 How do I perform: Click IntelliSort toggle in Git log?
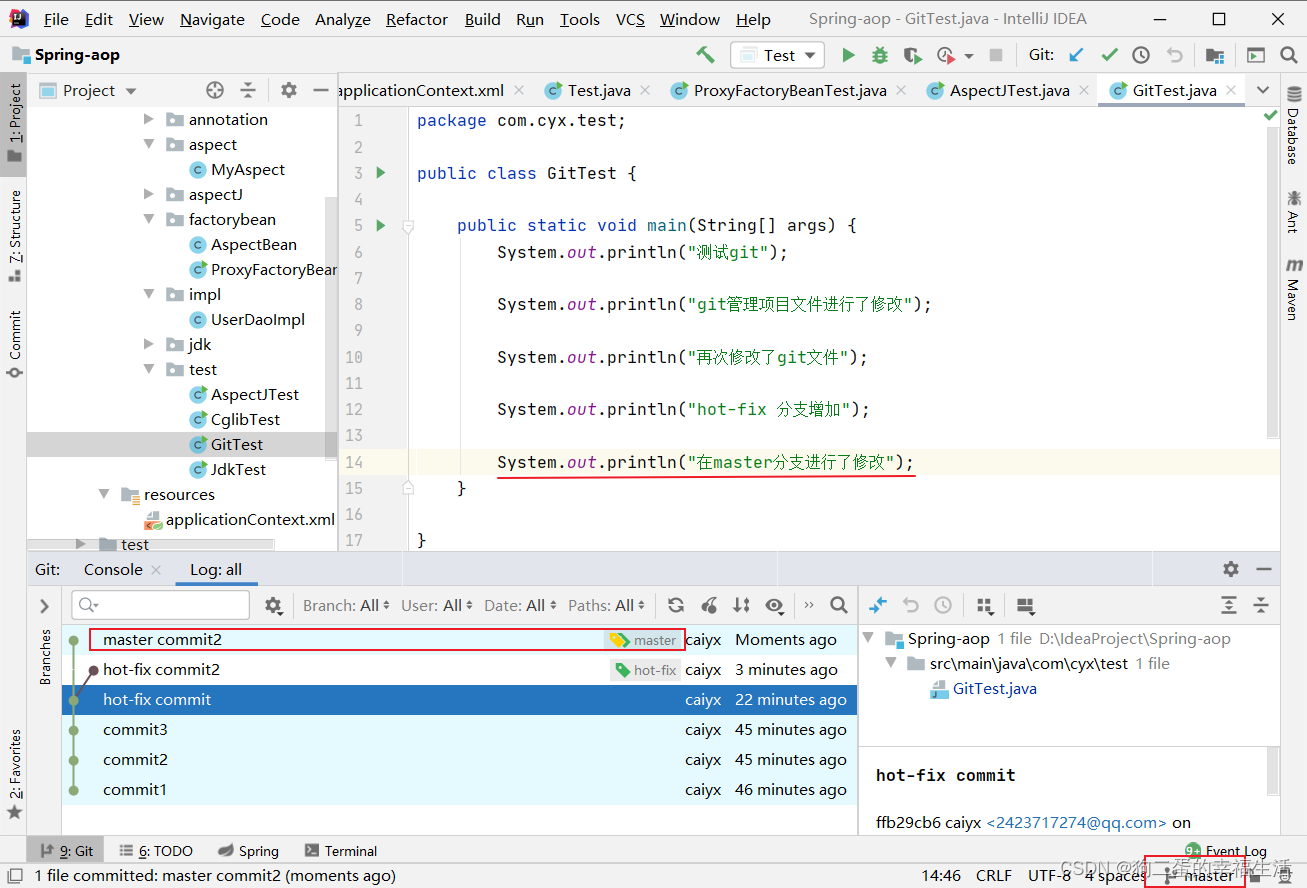[741, 605]
